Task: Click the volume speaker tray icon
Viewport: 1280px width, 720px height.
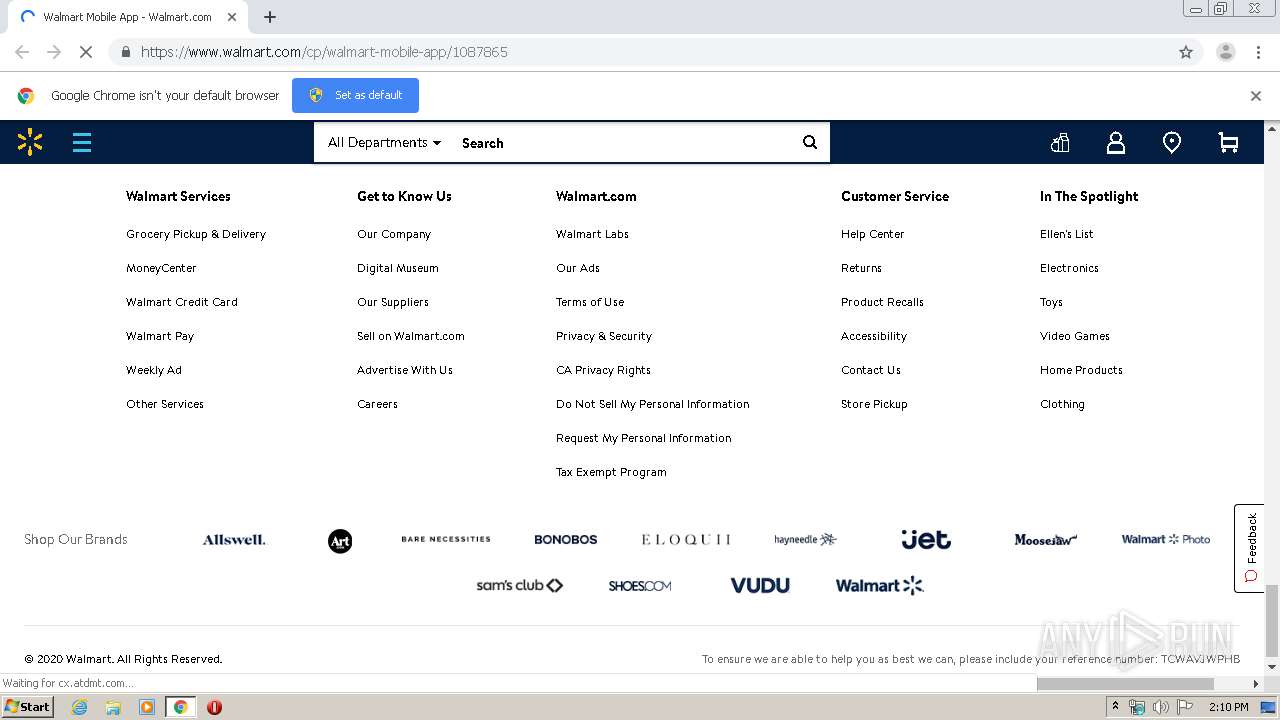Action: point(1160,707)
